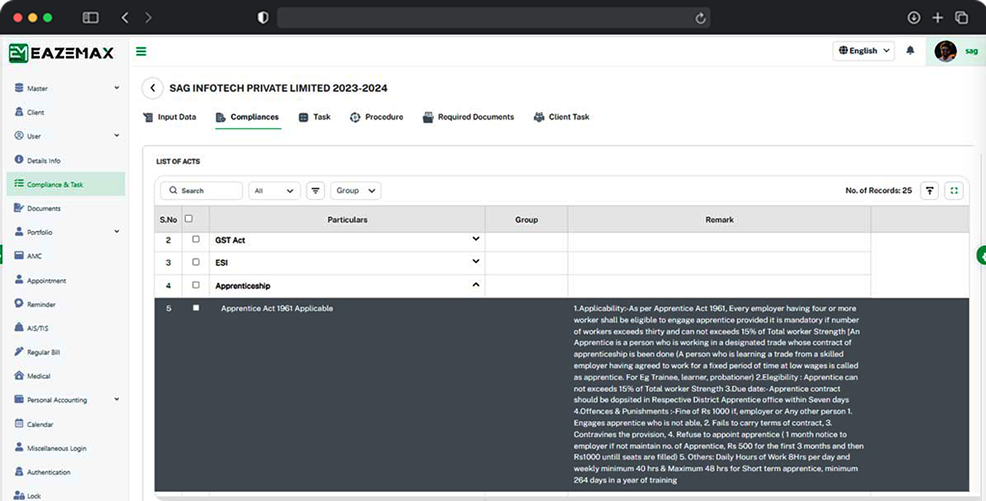Viewport: 986px width, 501px height.
Task: Select the Compliances tab
Action: pos(247,117)
